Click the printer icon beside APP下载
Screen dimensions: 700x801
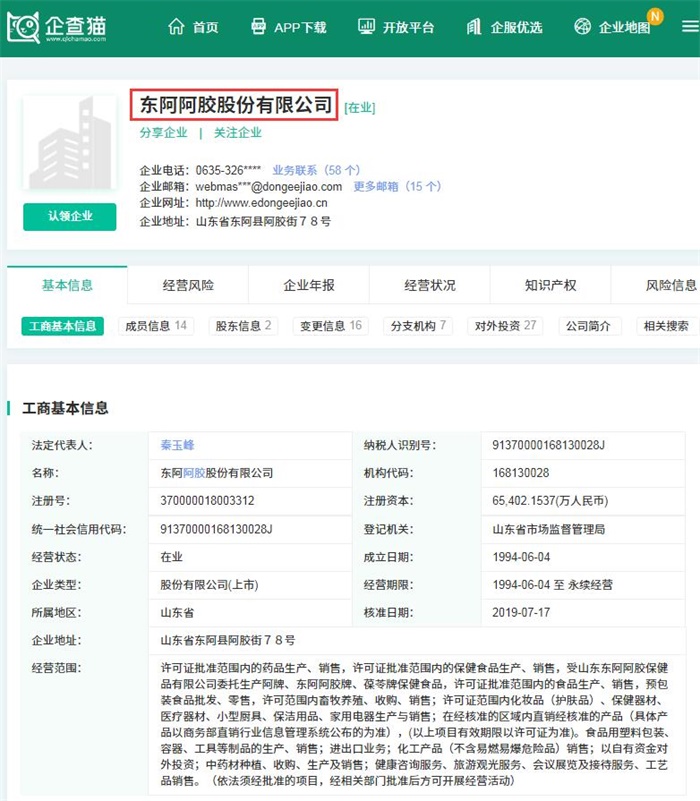coord(259,26)
